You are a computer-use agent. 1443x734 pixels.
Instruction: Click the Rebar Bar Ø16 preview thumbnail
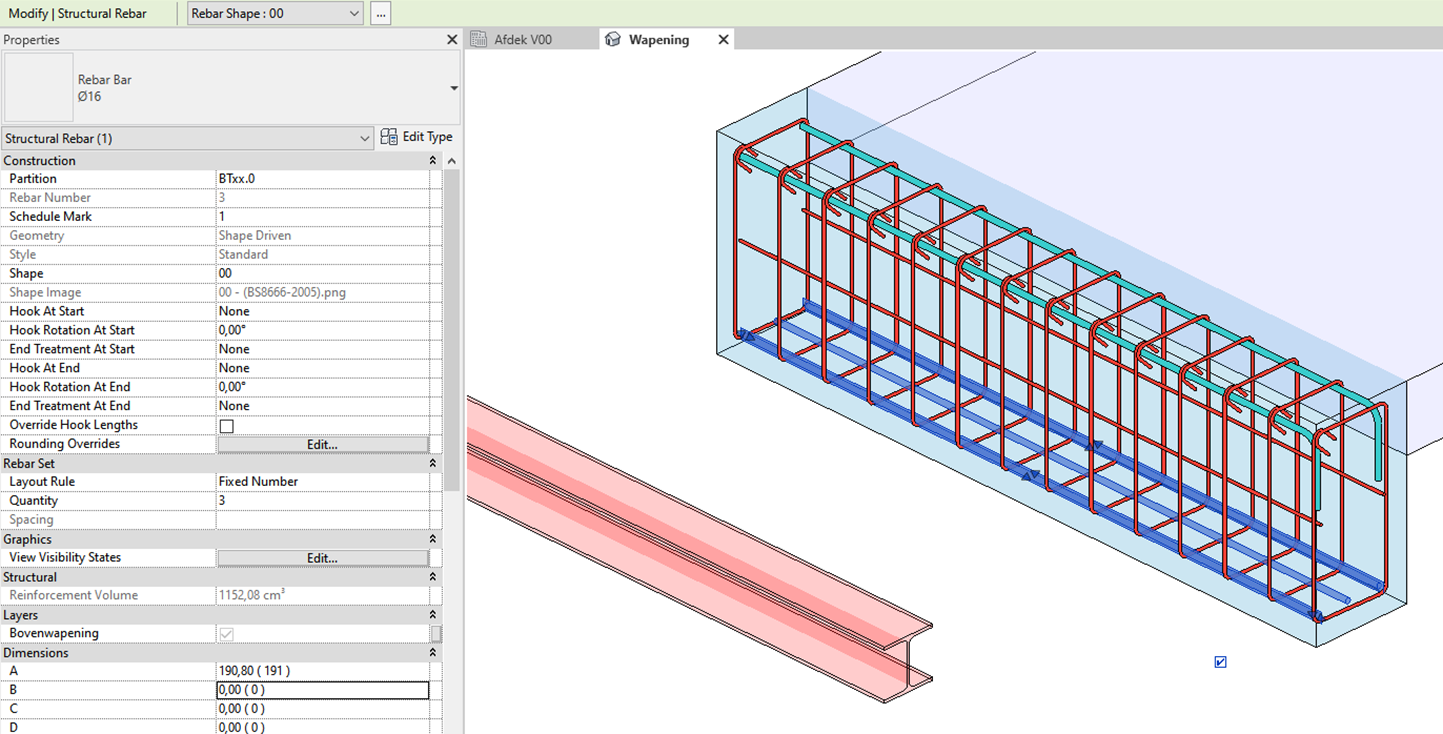point(38,88)
